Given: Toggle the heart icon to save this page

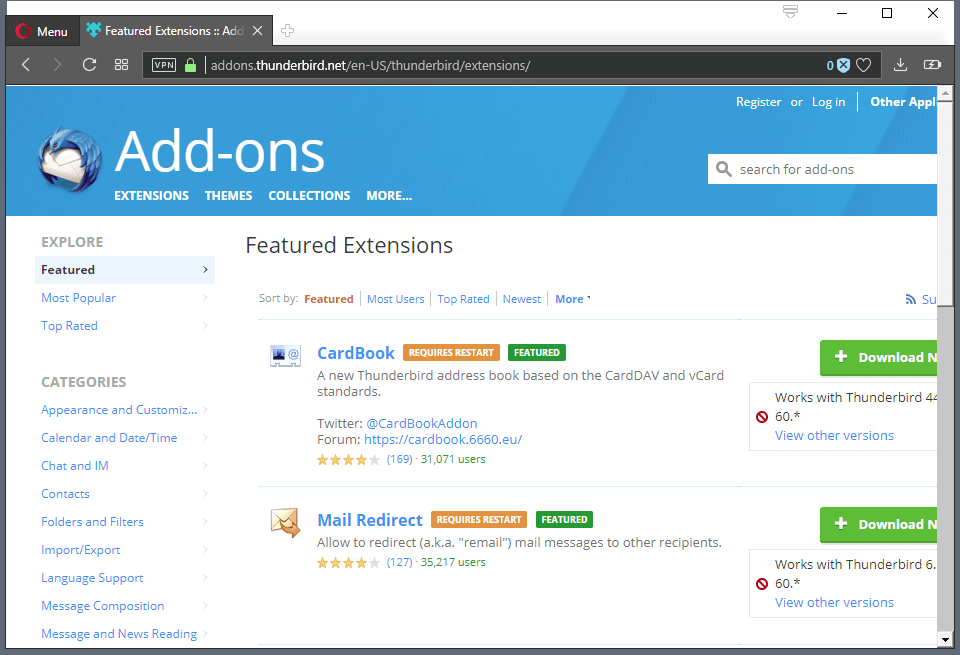Looking at the screenshot, I should click(862, 64).
